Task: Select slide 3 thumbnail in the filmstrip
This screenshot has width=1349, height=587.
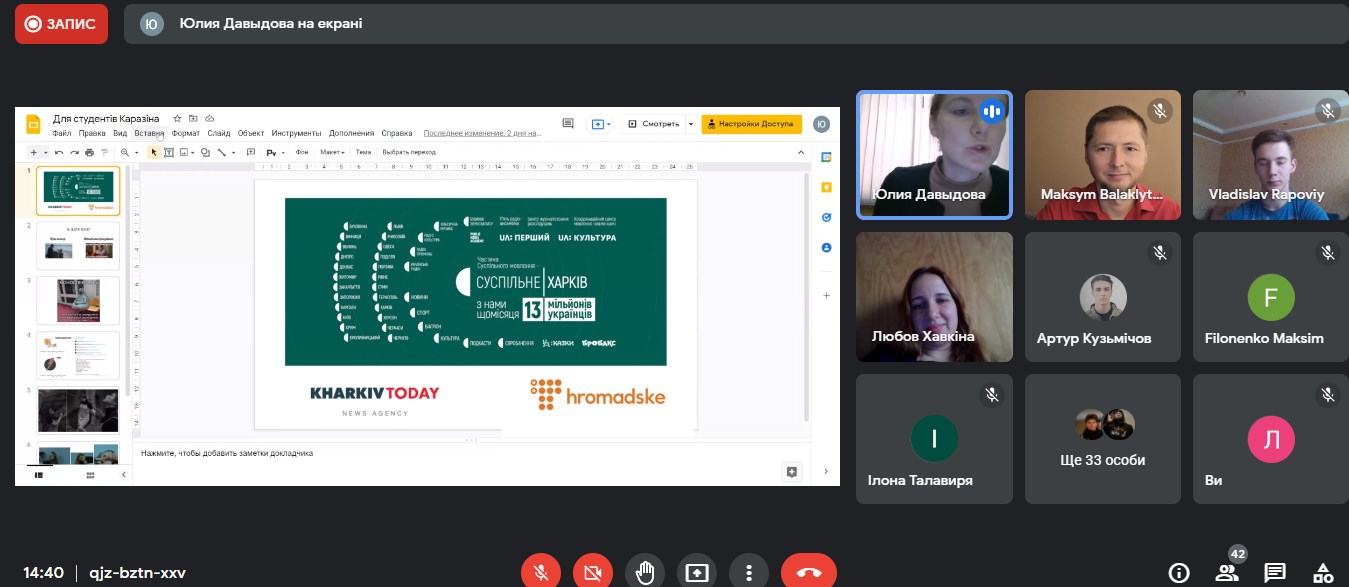Action: (x=78, y=300)
